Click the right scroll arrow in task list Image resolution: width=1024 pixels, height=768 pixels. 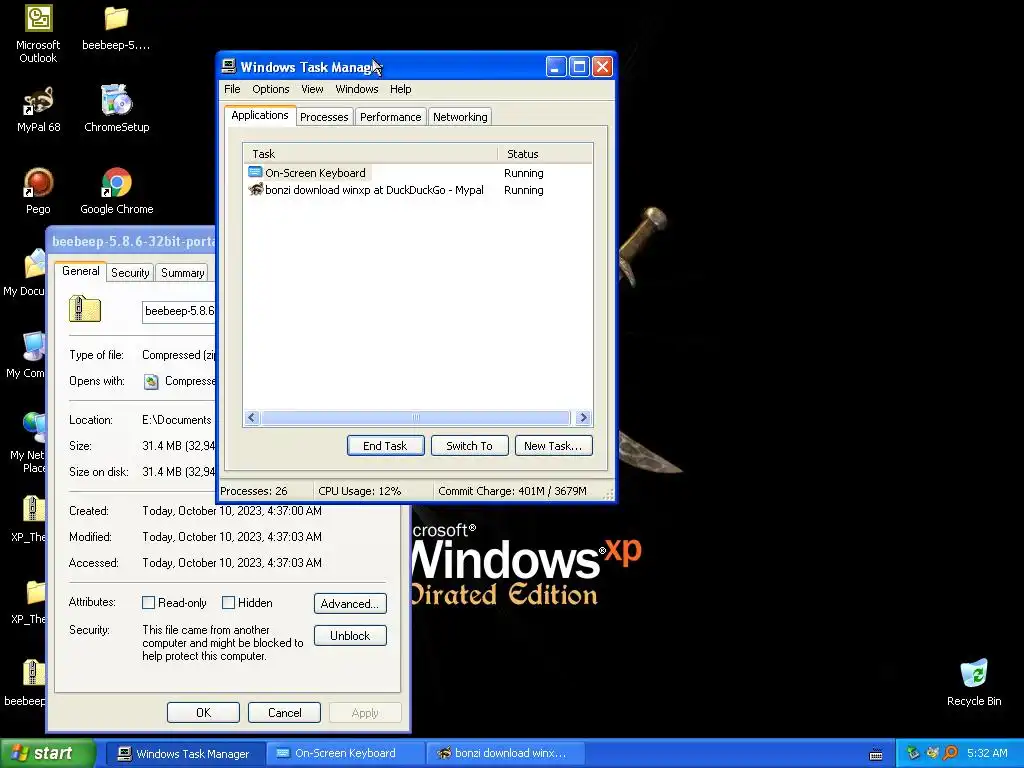583,418
